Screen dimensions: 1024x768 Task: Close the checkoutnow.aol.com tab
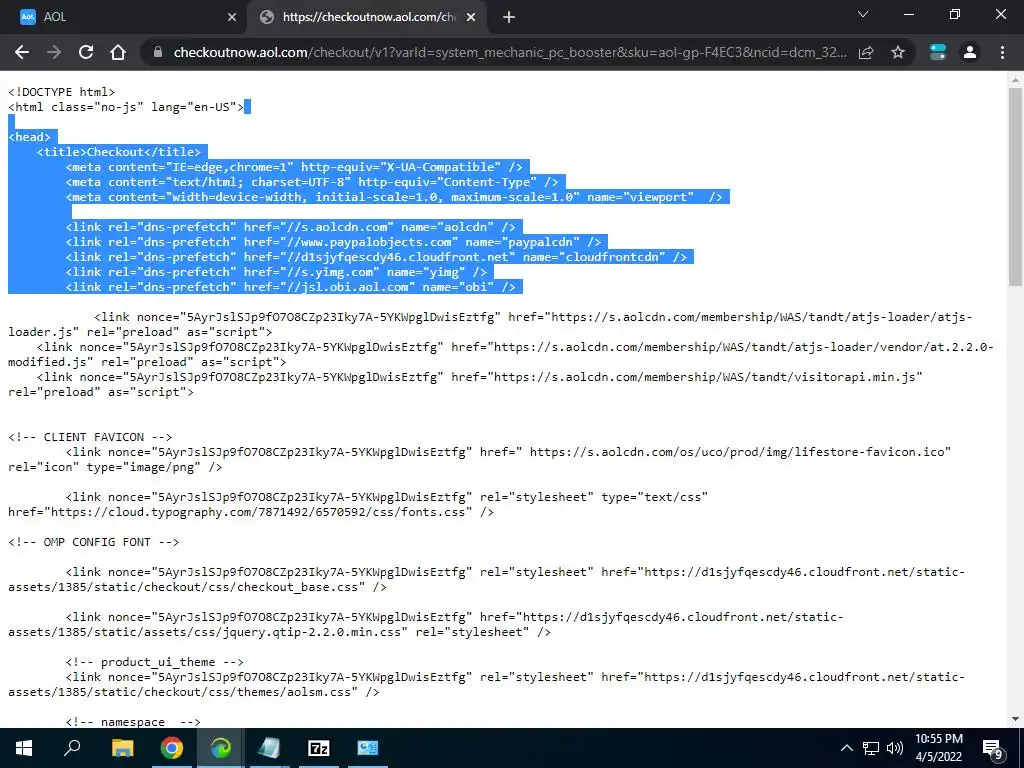pos(471,17)
